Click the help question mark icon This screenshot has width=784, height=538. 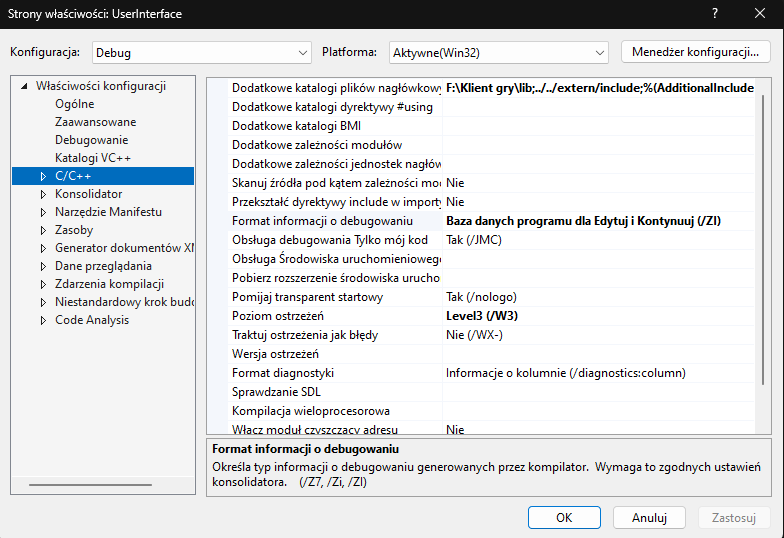click(x=714, y=13)
